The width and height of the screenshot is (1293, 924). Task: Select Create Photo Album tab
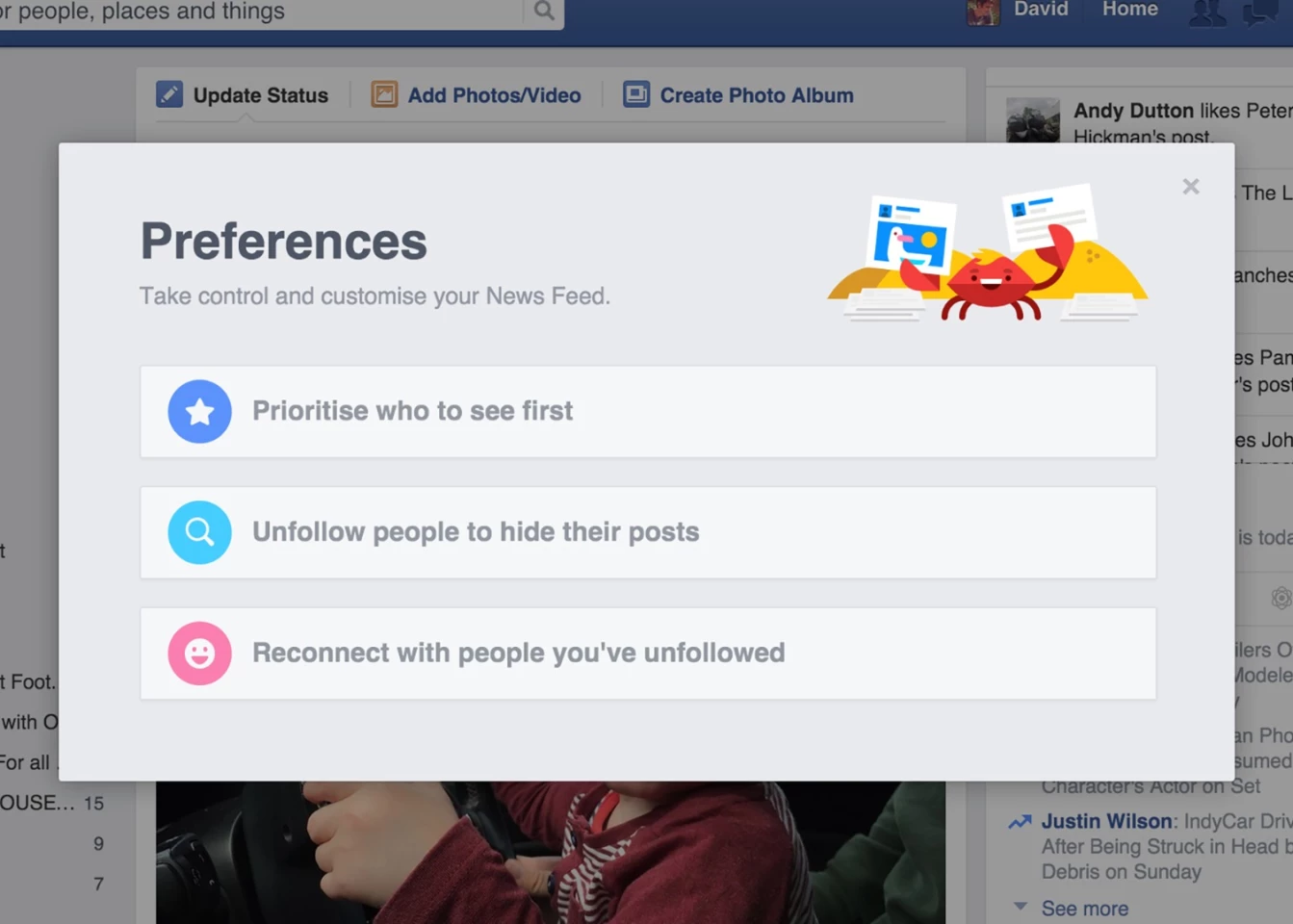tap(738, 95)
